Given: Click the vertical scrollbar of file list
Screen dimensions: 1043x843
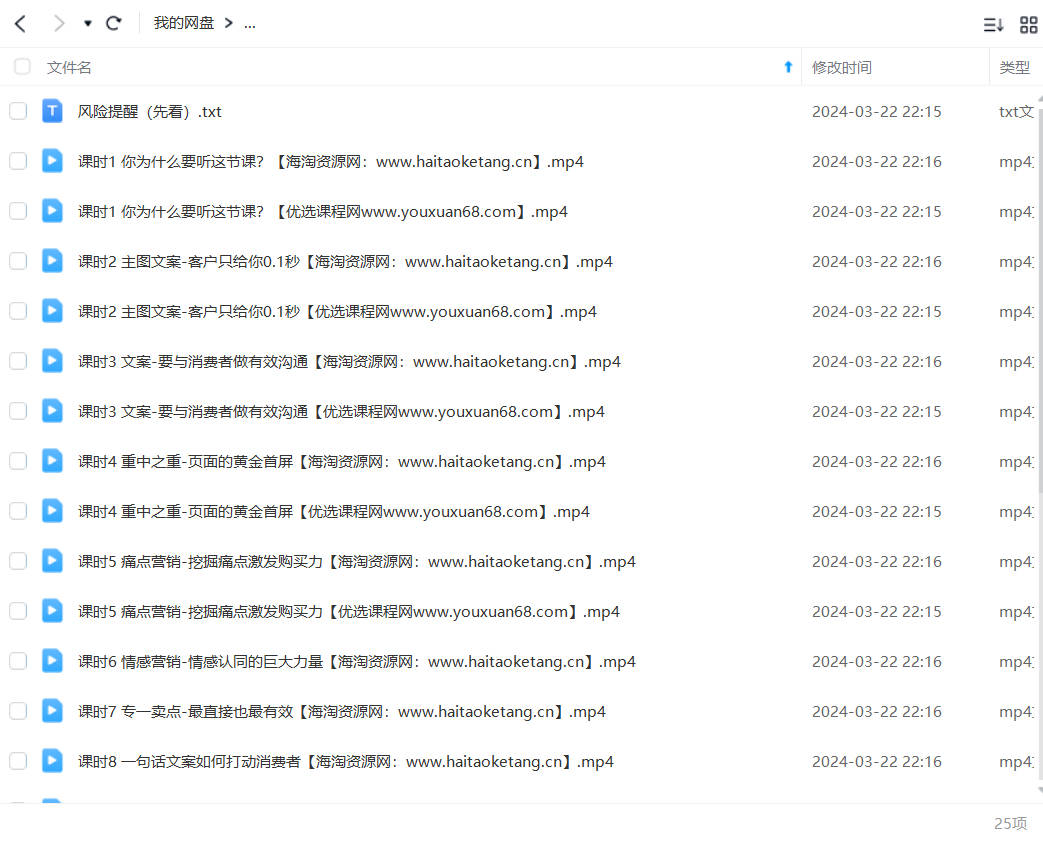Looking at the screenshot, I should (x=1040, y=299).
